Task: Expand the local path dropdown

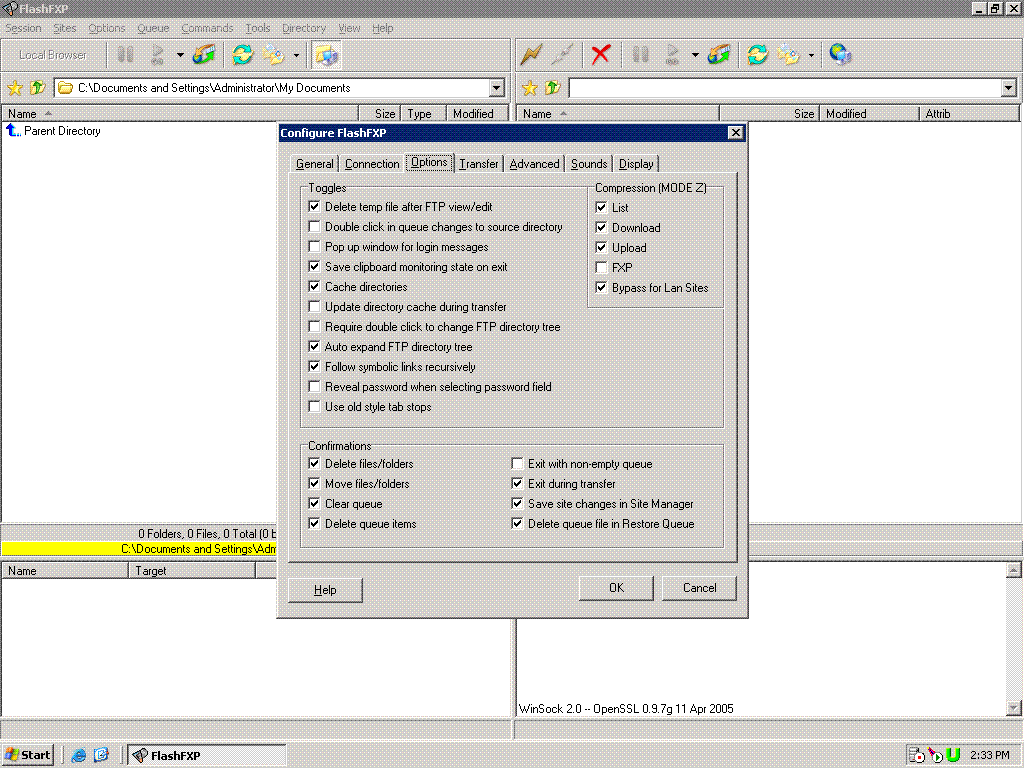Action: click(x=497, y=88)
